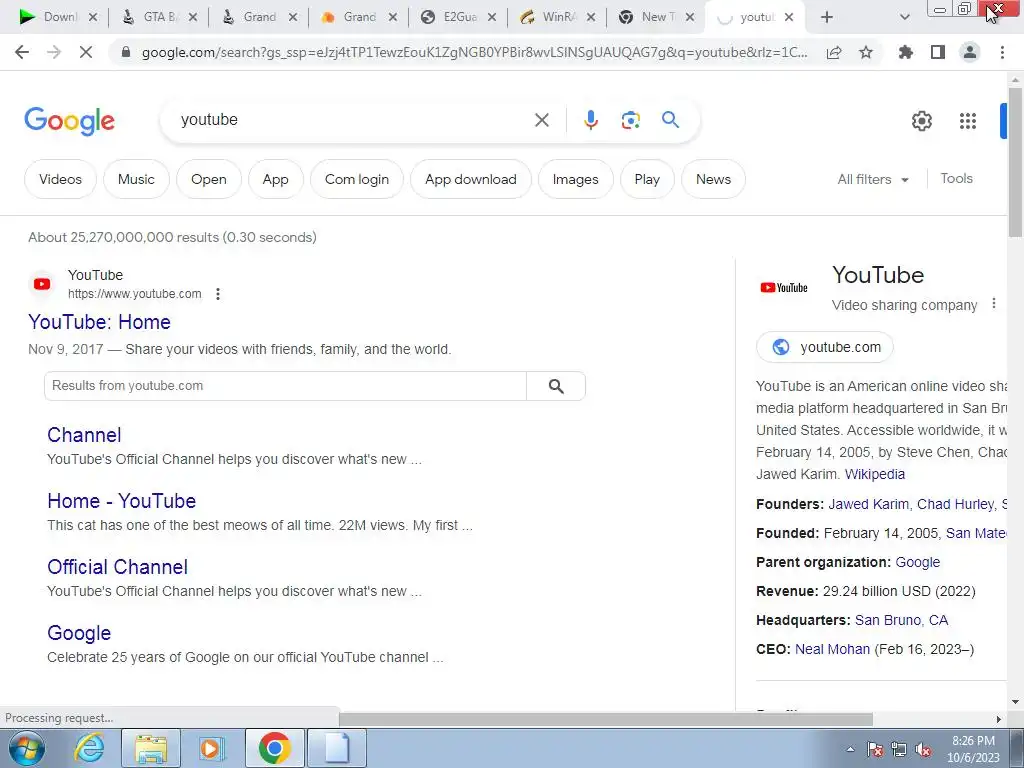Image resolution: width=1024 pixels, height=768 pixels.
Task: Open the Google sitelink result
Action: coord(79,633)
